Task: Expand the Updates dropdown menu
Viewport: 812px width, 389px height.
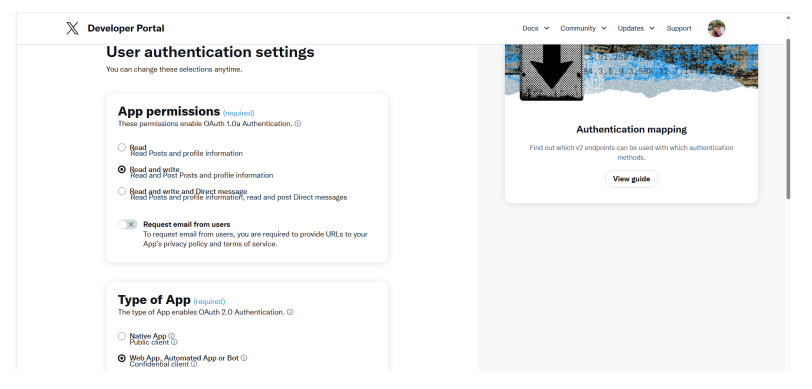Action: click(636, 28)
